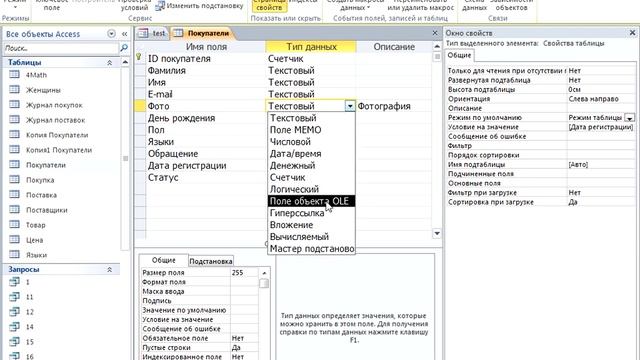Click the Копия1 Покупатели table icon
Image resolution: width=640 pixels, height=360 pixels.
[14, 149]
